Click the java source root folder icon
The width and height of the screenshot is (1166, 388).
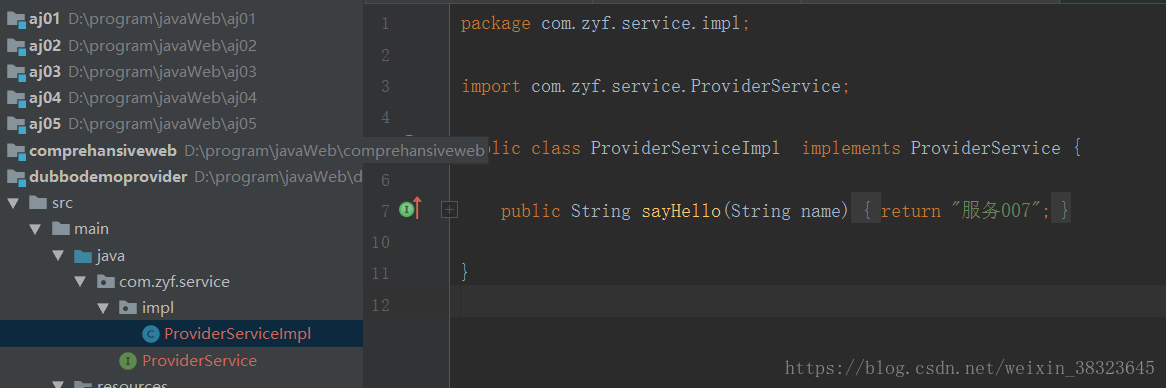coord(83,256)
